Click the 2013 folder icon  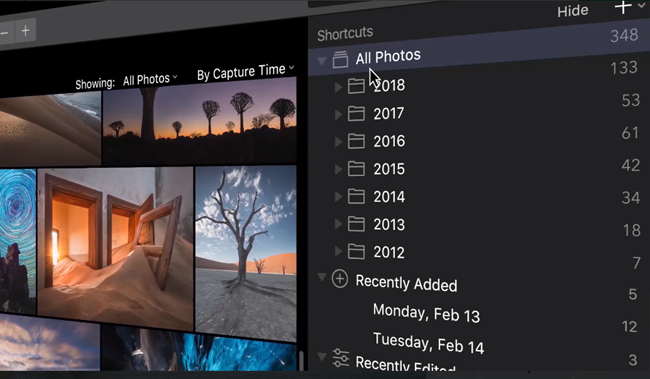point(356,224)
